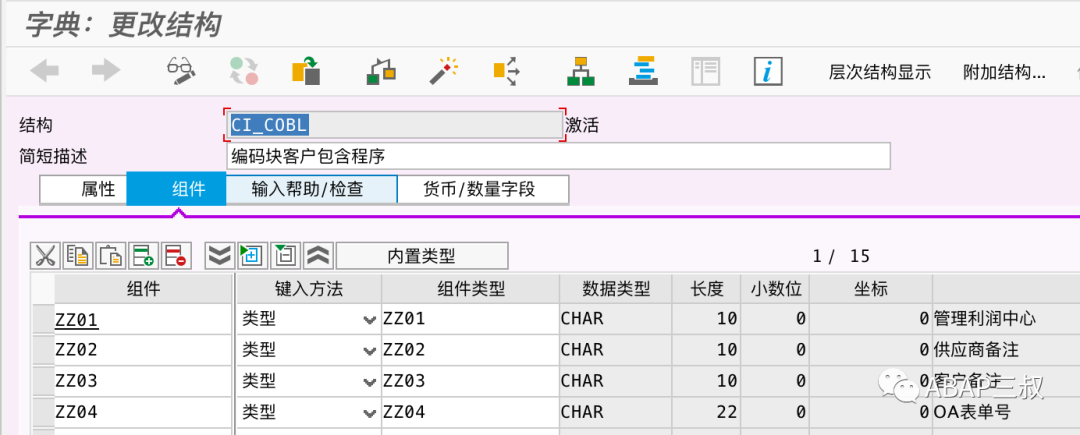Cut row with the scissors icon

(45, 256)
